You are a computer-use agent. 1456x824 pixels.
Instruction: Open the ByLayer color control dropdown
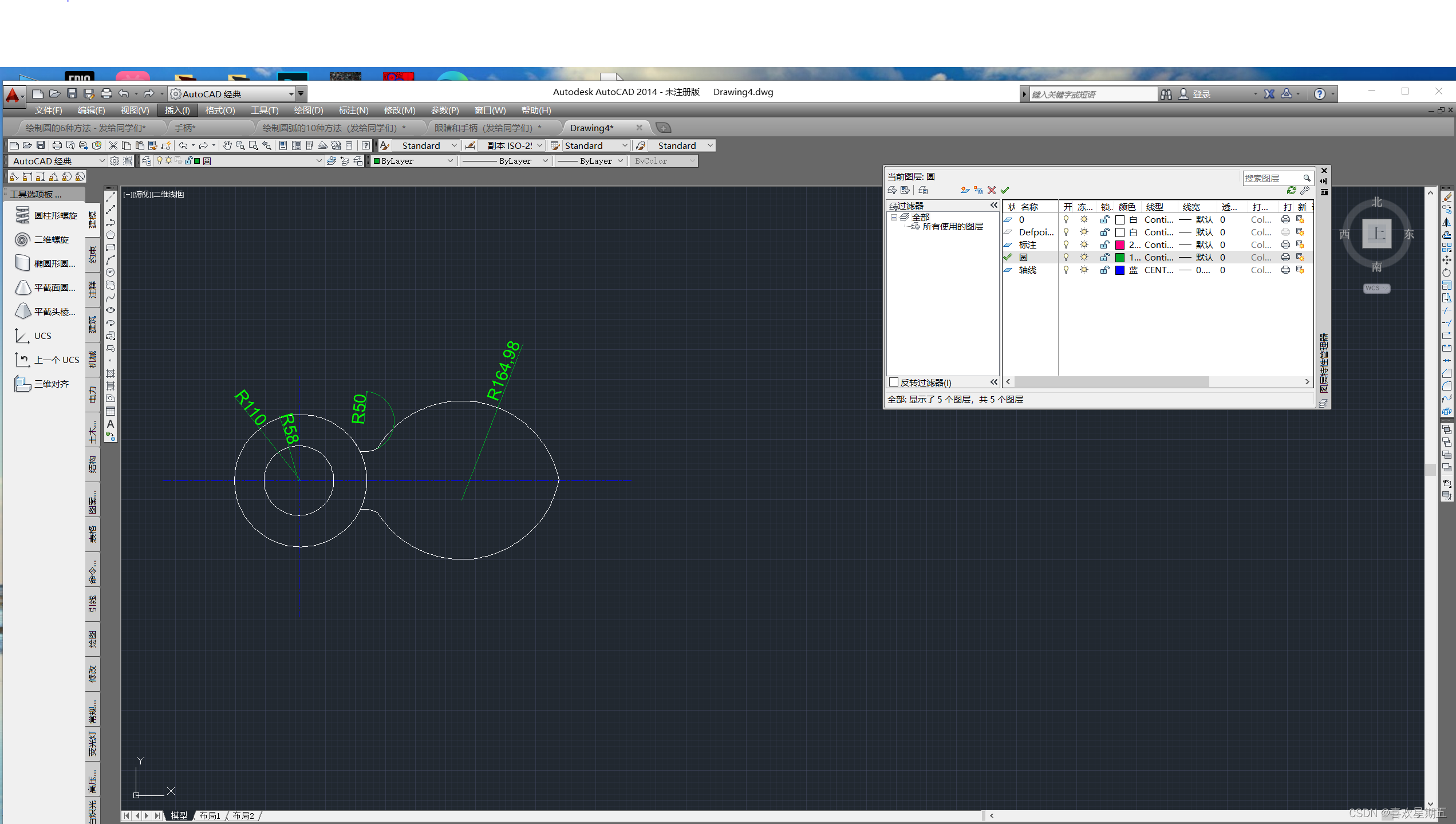(x=450, y=161)
